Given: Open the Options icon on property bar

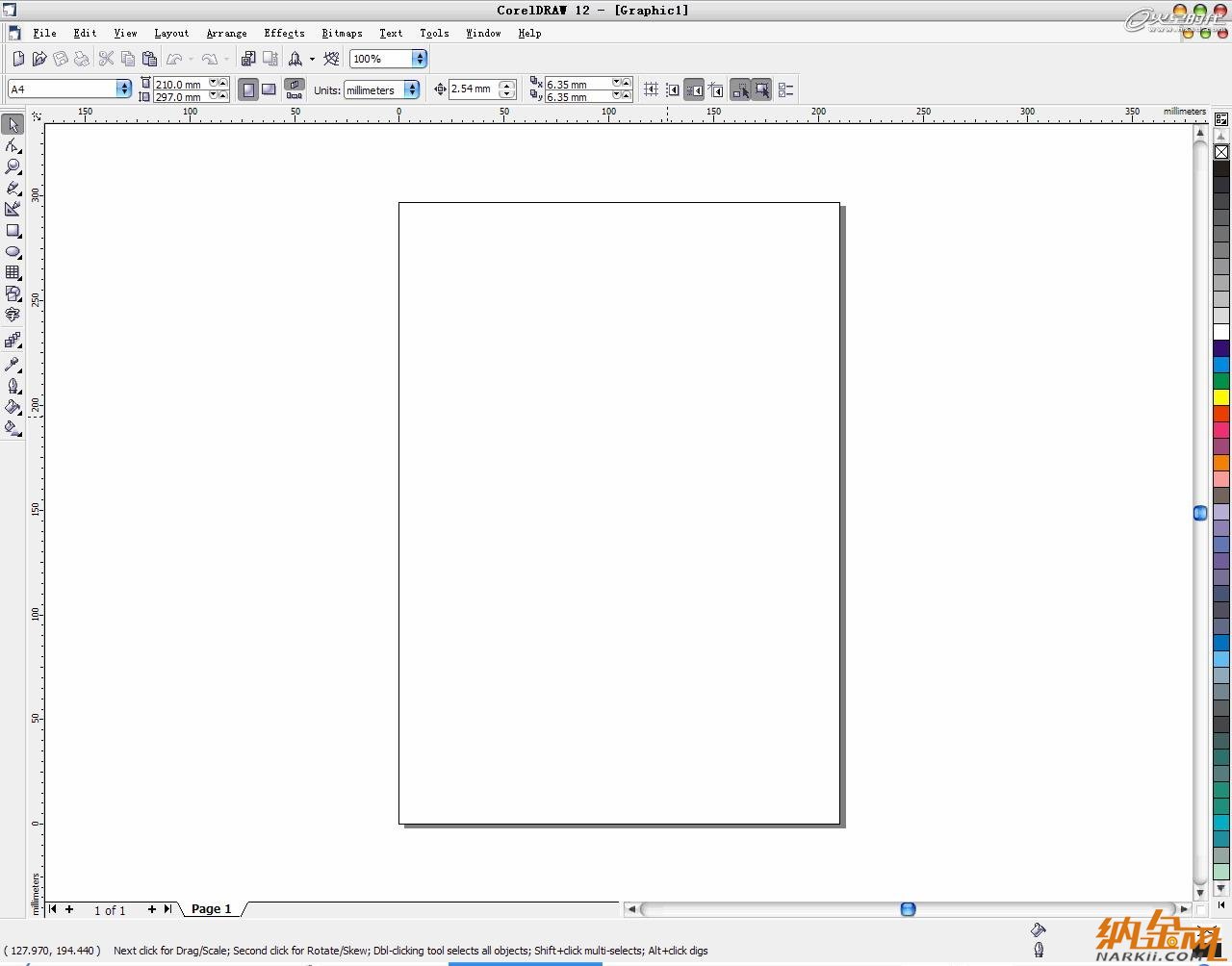Looking at the screenshot, I should 785,89.
